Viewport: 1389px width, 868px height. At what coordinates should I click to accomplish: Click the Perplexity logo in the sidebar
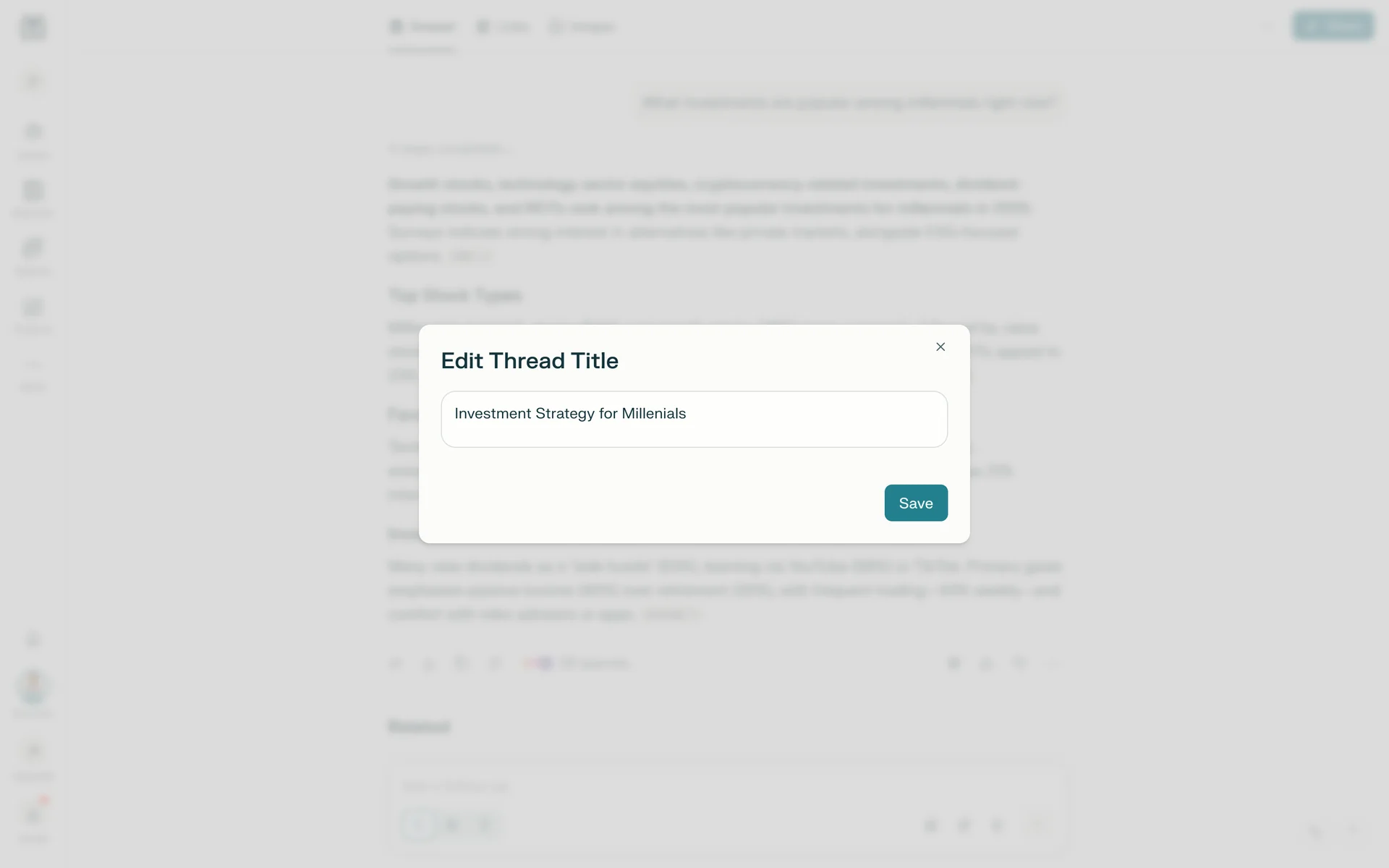33,28
